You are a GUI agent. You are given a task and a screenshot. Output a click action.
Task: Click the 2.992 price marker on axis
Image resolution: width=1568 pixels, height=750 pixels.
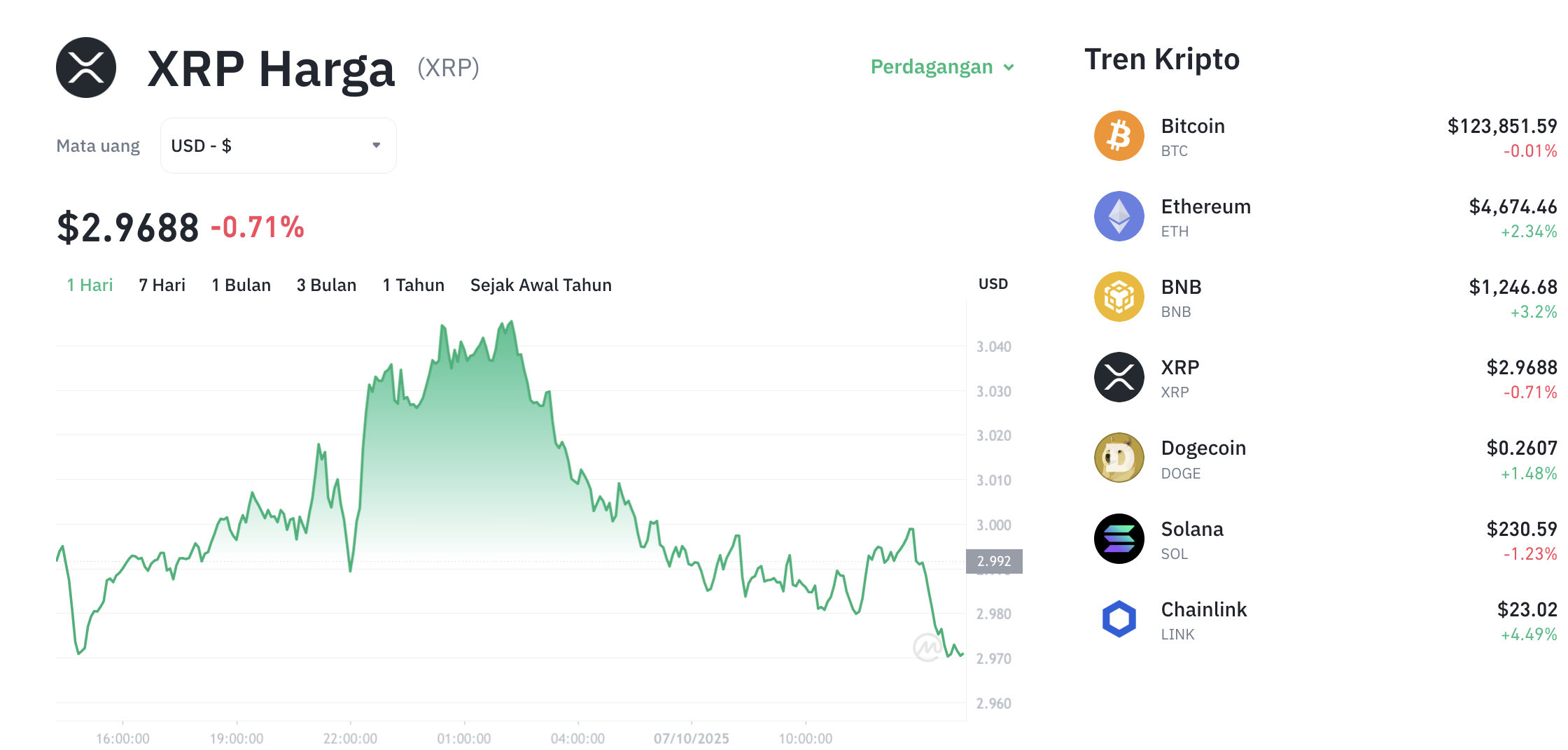click(994, 561)
